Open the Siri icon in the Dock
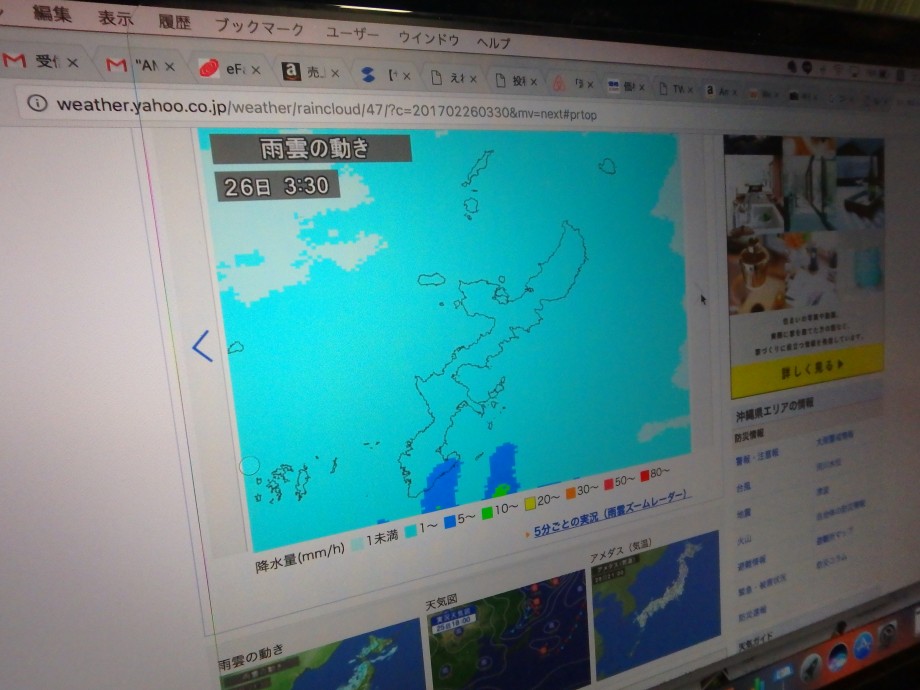The height and width of the screenshot is (690, 920). 838,657
